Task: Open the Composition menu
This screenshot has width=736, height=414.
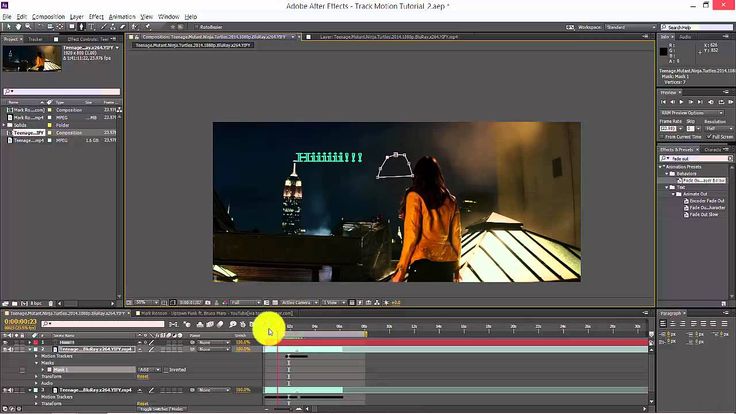Action: point(48,17)
